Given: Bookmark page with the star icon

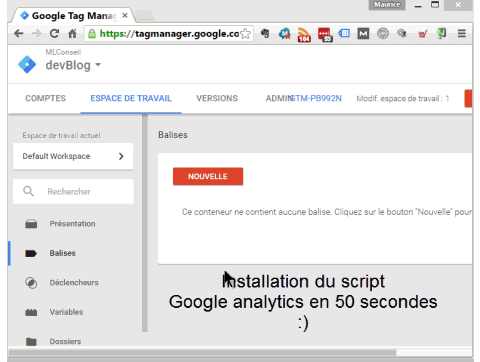Looking at the screenshot, I should [246, 33].
